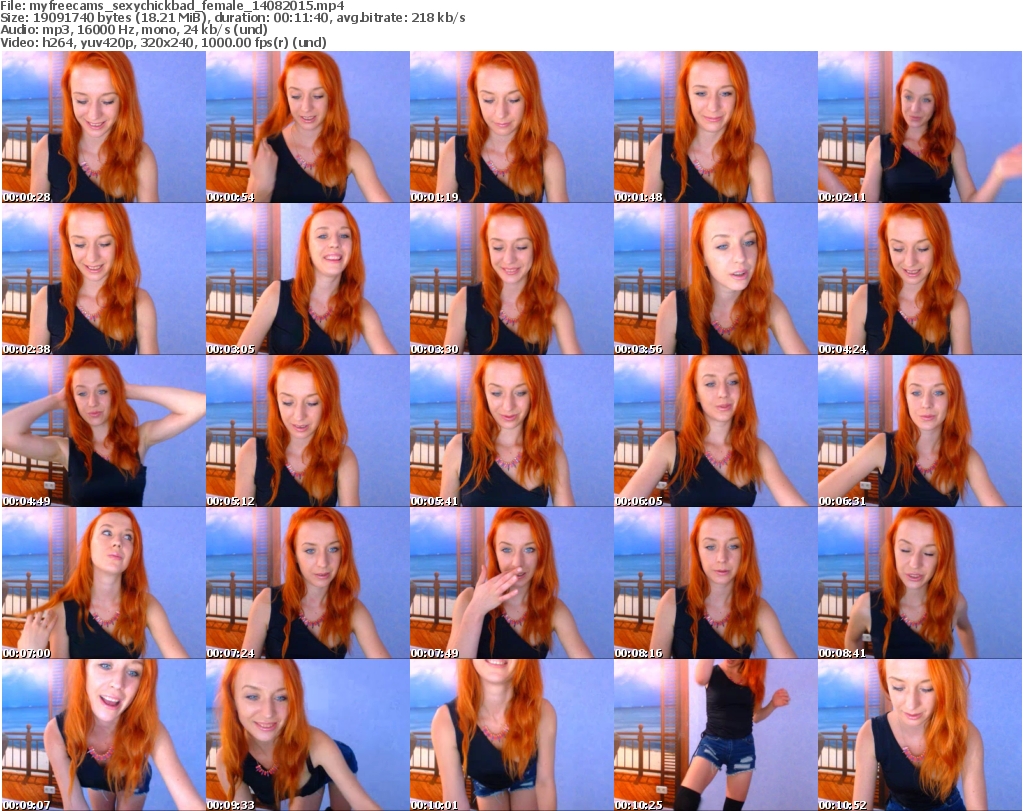Open the thumbnail stamped 00:01:48
1024x811 pixels.
pos(715,127)
